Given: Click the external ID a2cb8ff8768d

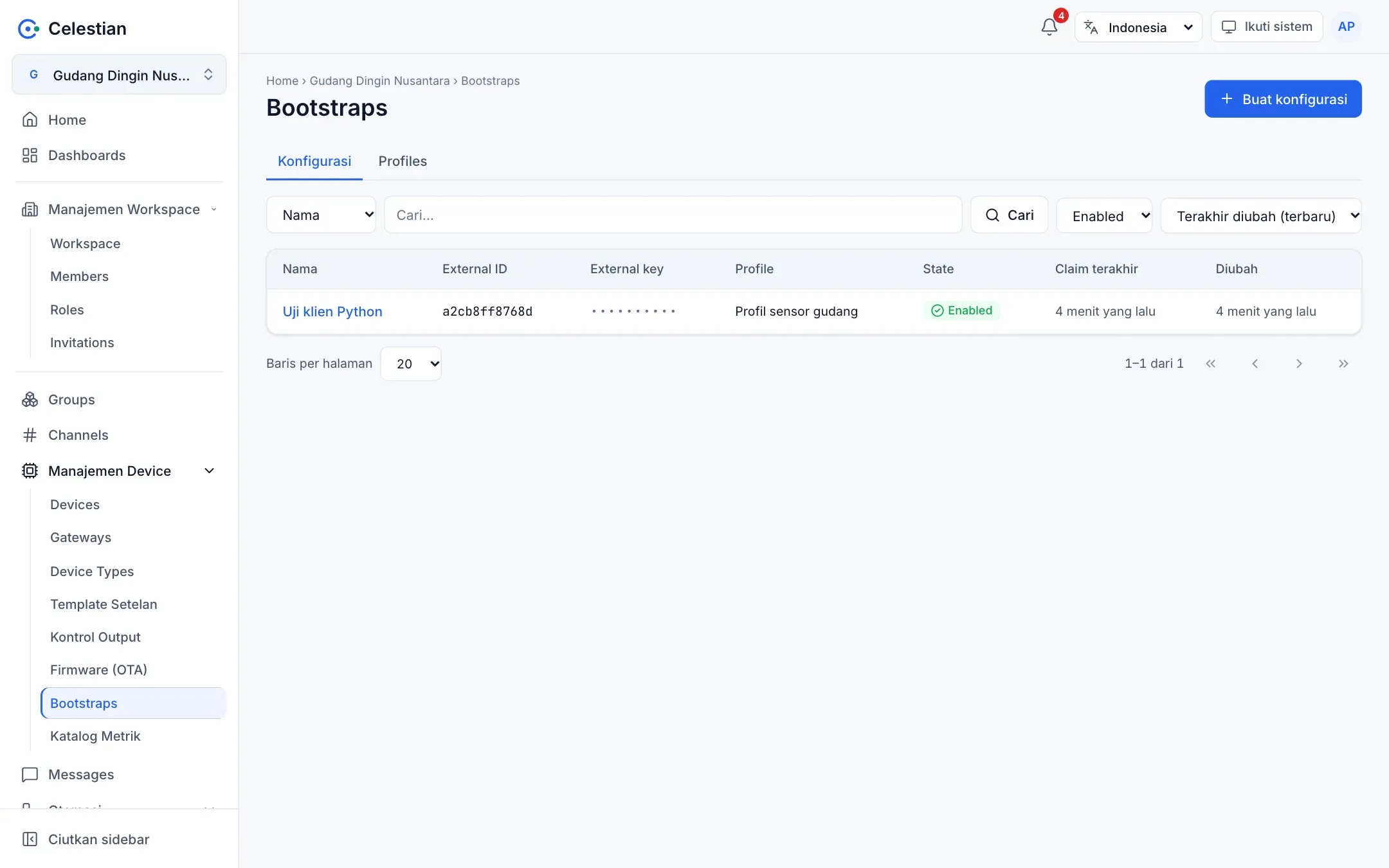Looking at the screenshot, I should (487, 311).
